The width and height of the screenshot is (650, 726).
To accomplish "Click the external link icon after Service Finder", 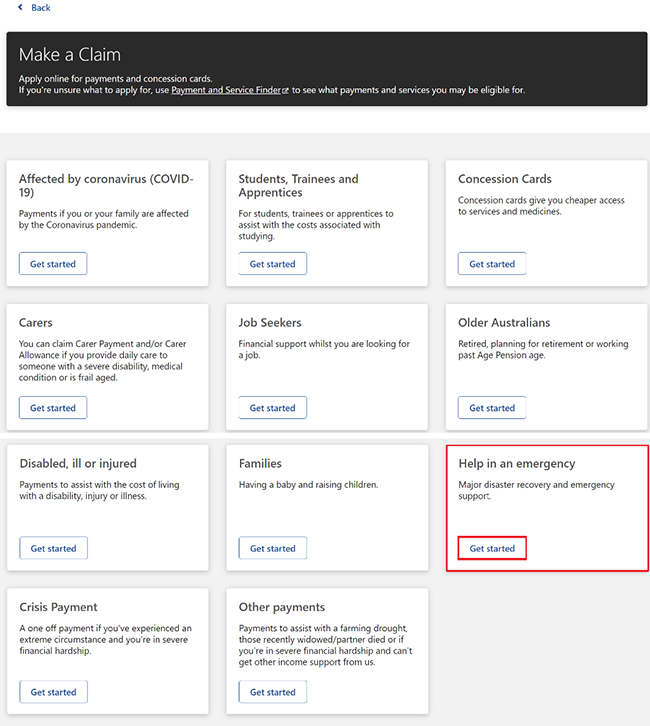I will [x=286, y=91].
